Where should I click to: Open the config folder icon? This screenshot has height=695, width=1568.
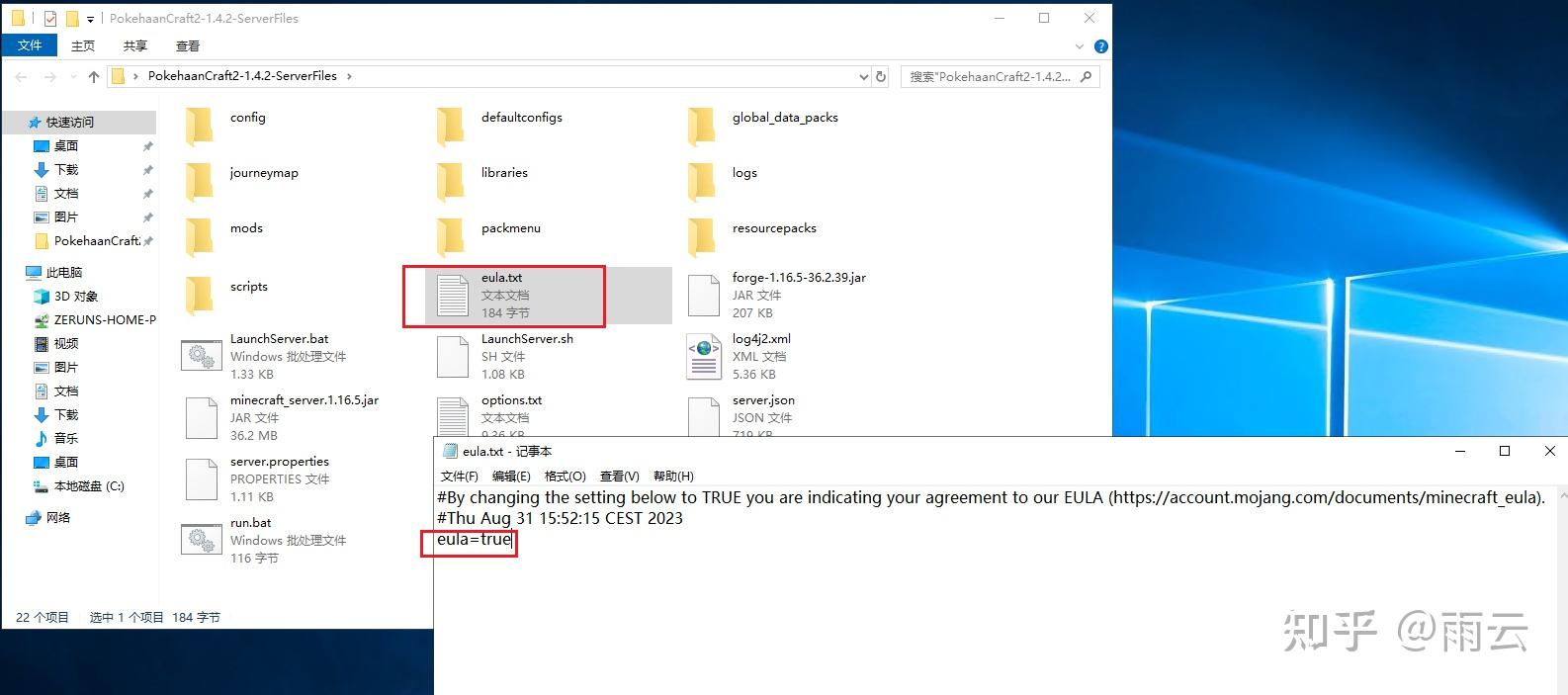pos(200,126)
